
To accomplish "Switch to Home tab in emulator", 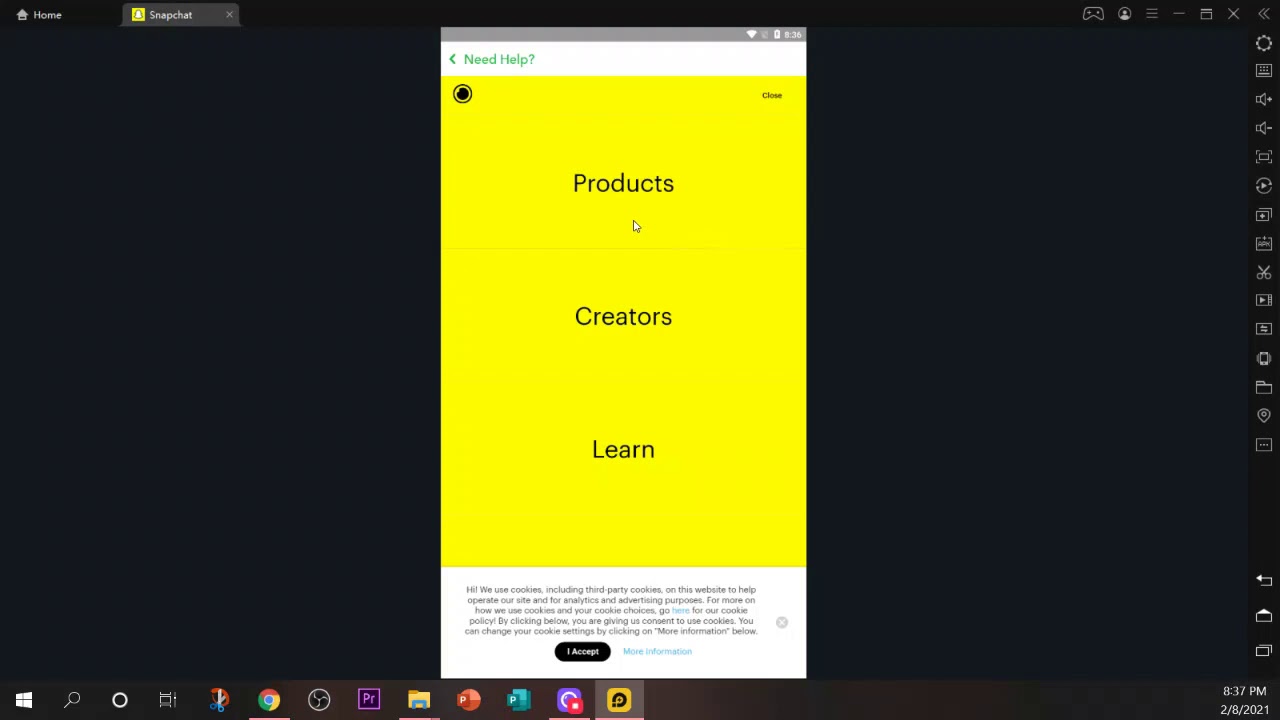I will coord(39,15).
